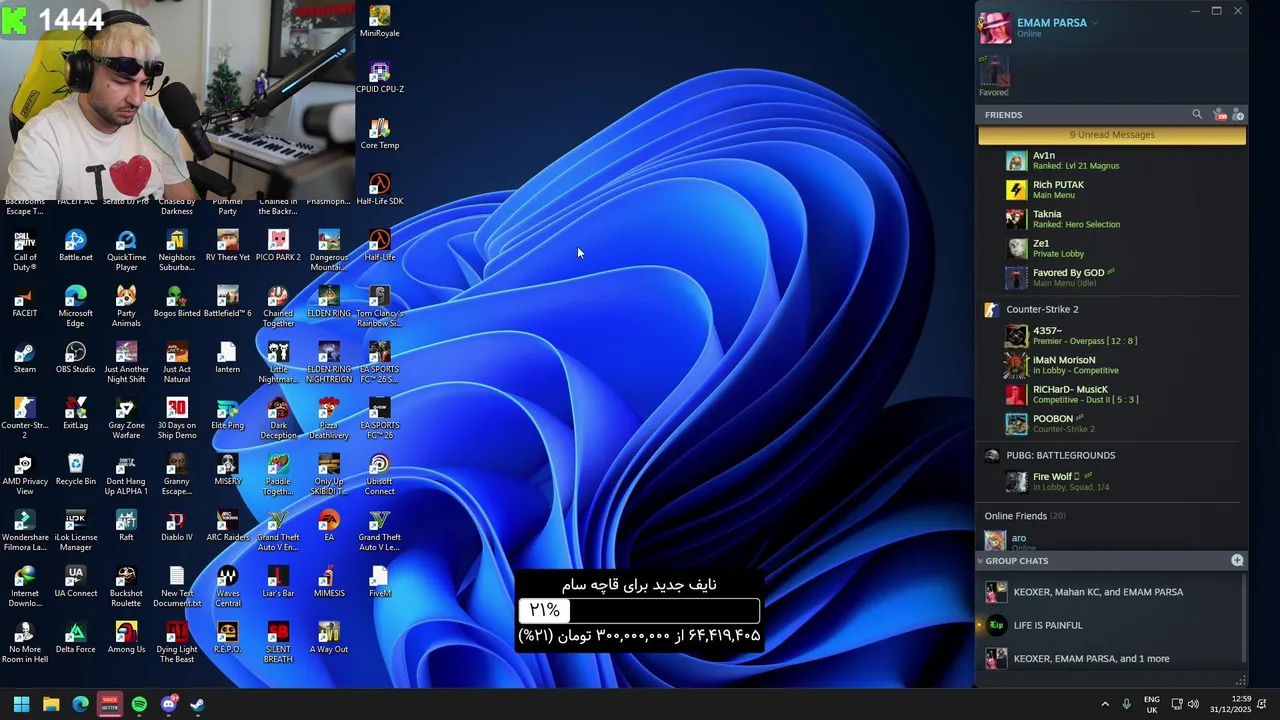Open chat with friend Ze1
The image size is (1280, 720).
coord(1110,248)
